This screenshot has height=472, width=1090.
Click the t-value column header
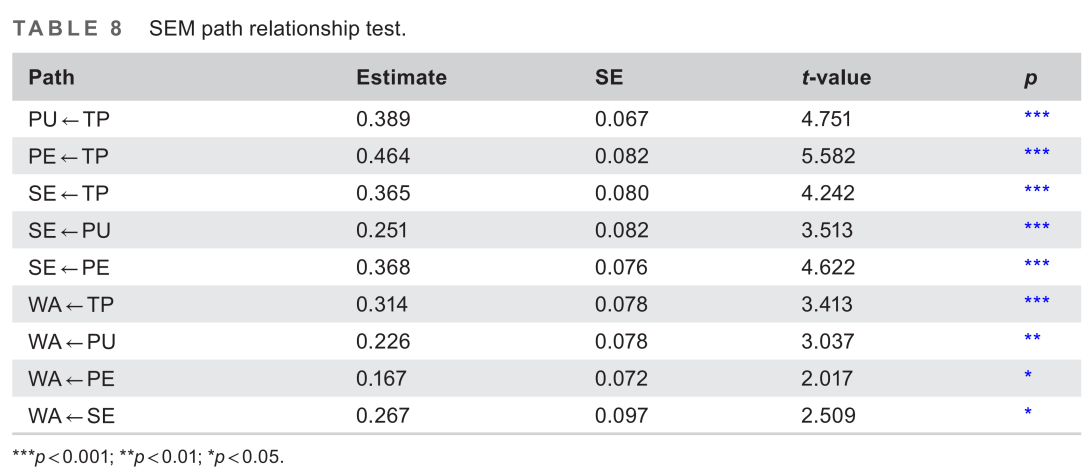tap(836, 77)
